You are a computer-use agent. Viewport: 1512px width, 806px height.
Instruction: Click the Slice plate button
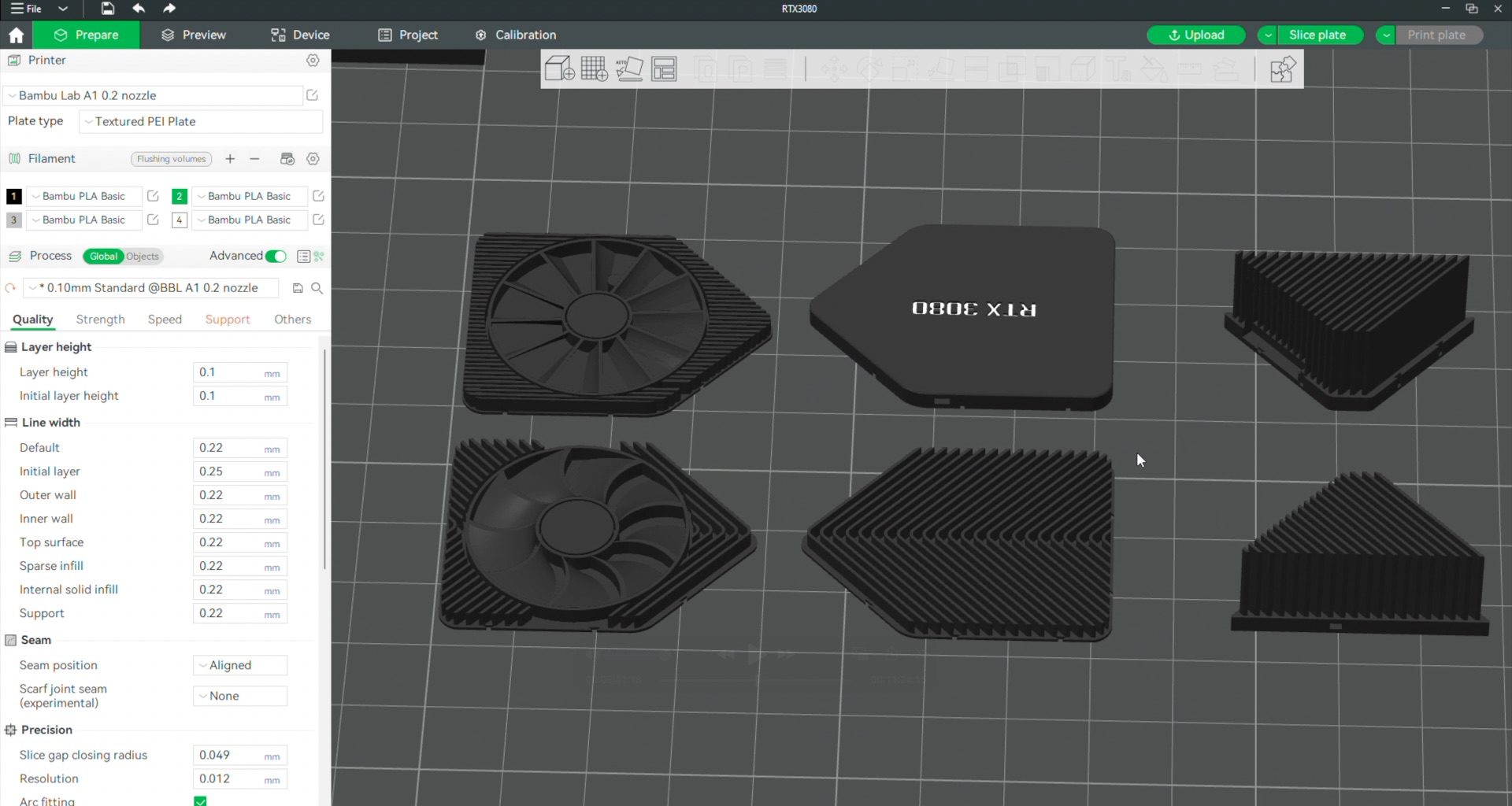click(1317, 35)
